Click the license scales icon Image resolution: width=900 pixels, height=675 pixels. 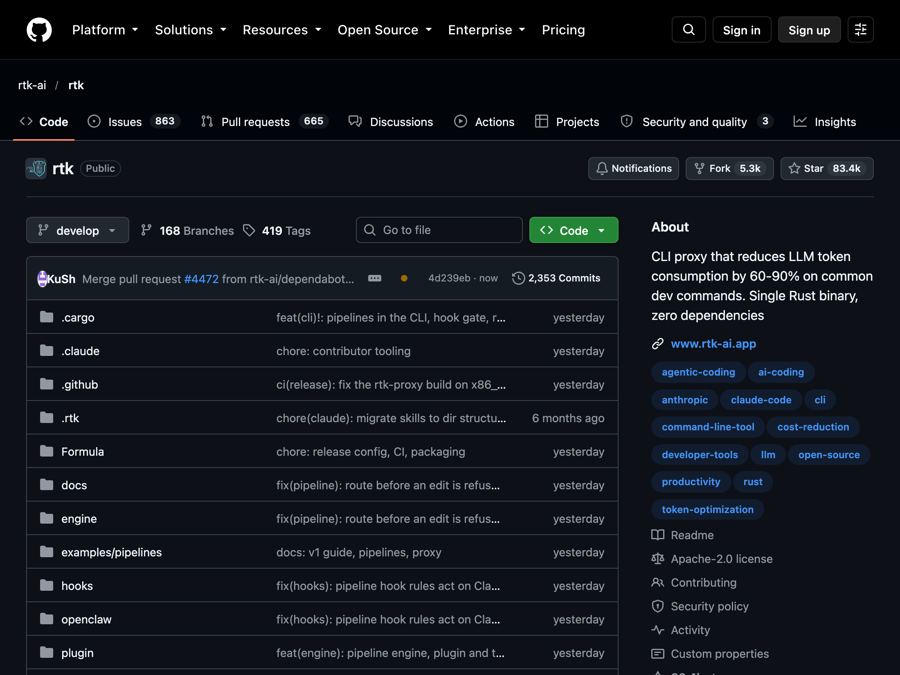658,559
